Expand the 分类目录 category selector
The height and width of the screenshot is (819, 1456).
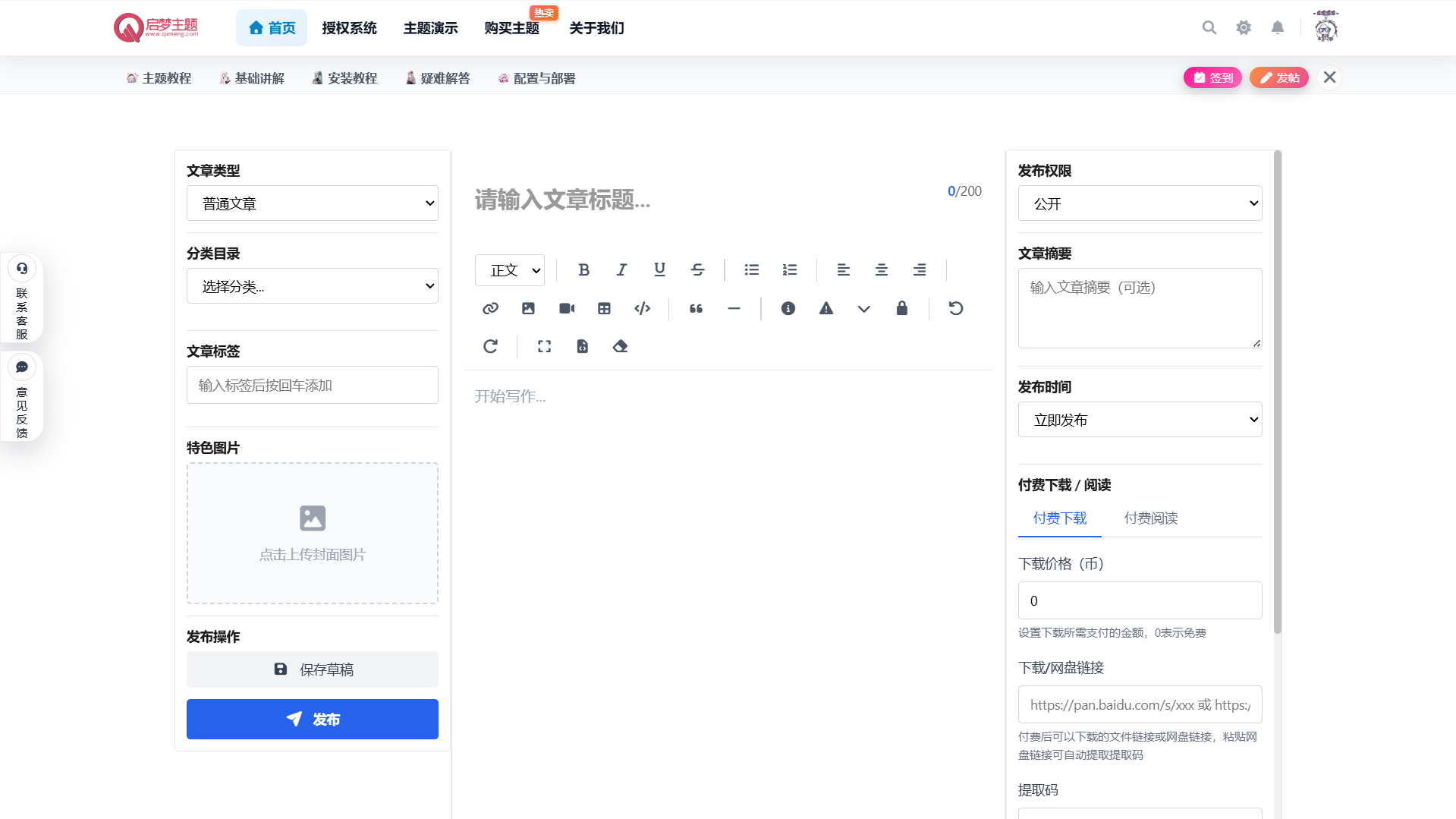click(312, 286)
